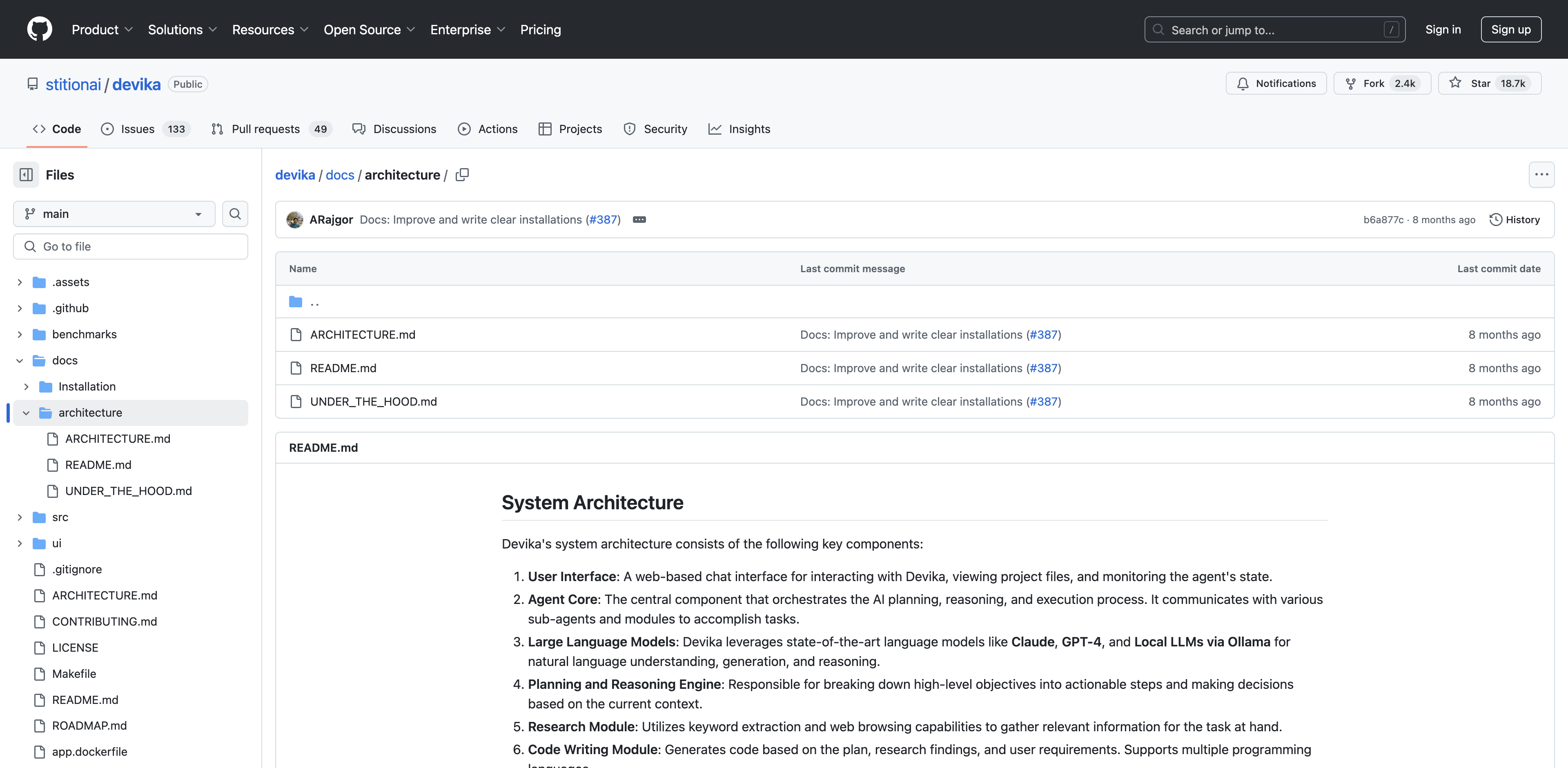1568x768 pixels.
Task: Open ROADMAP.md in the file tree
Action: [x=89, y=726]
